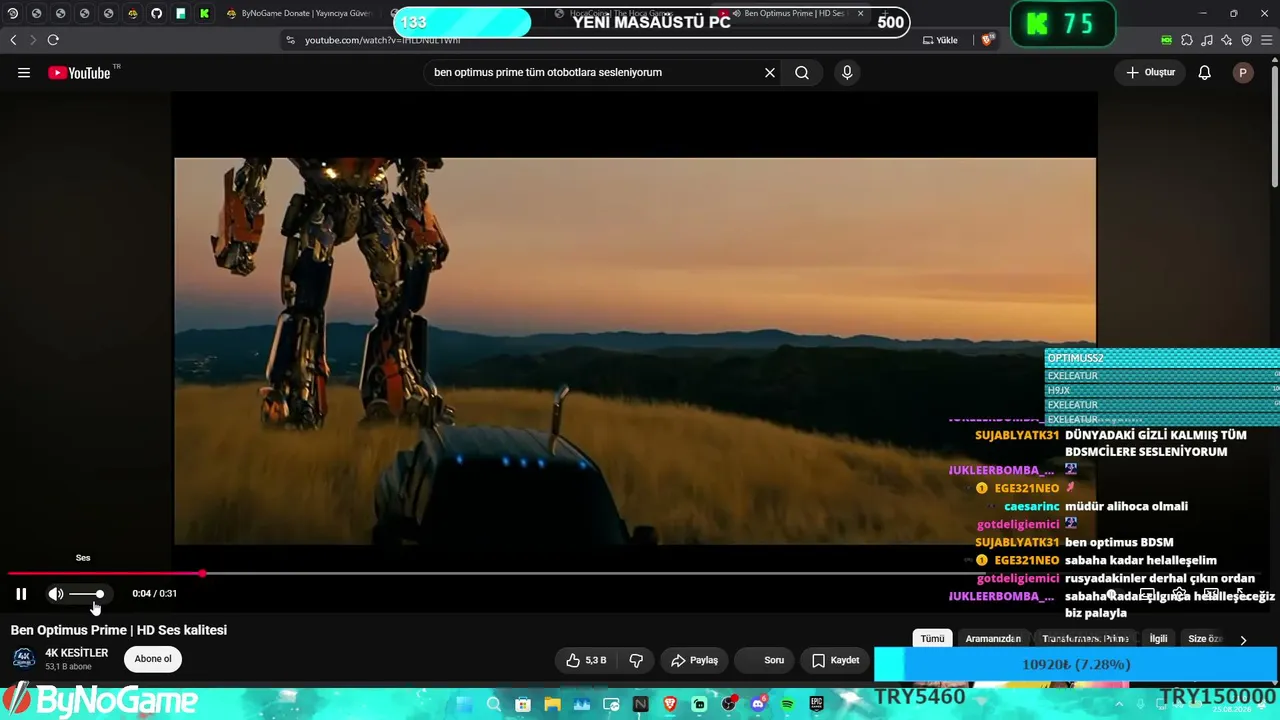Clear the YouTube search query
Image resolution: width=1280 pixels, height=720 pixels.
pyautogui.click(x=770, y=73)
